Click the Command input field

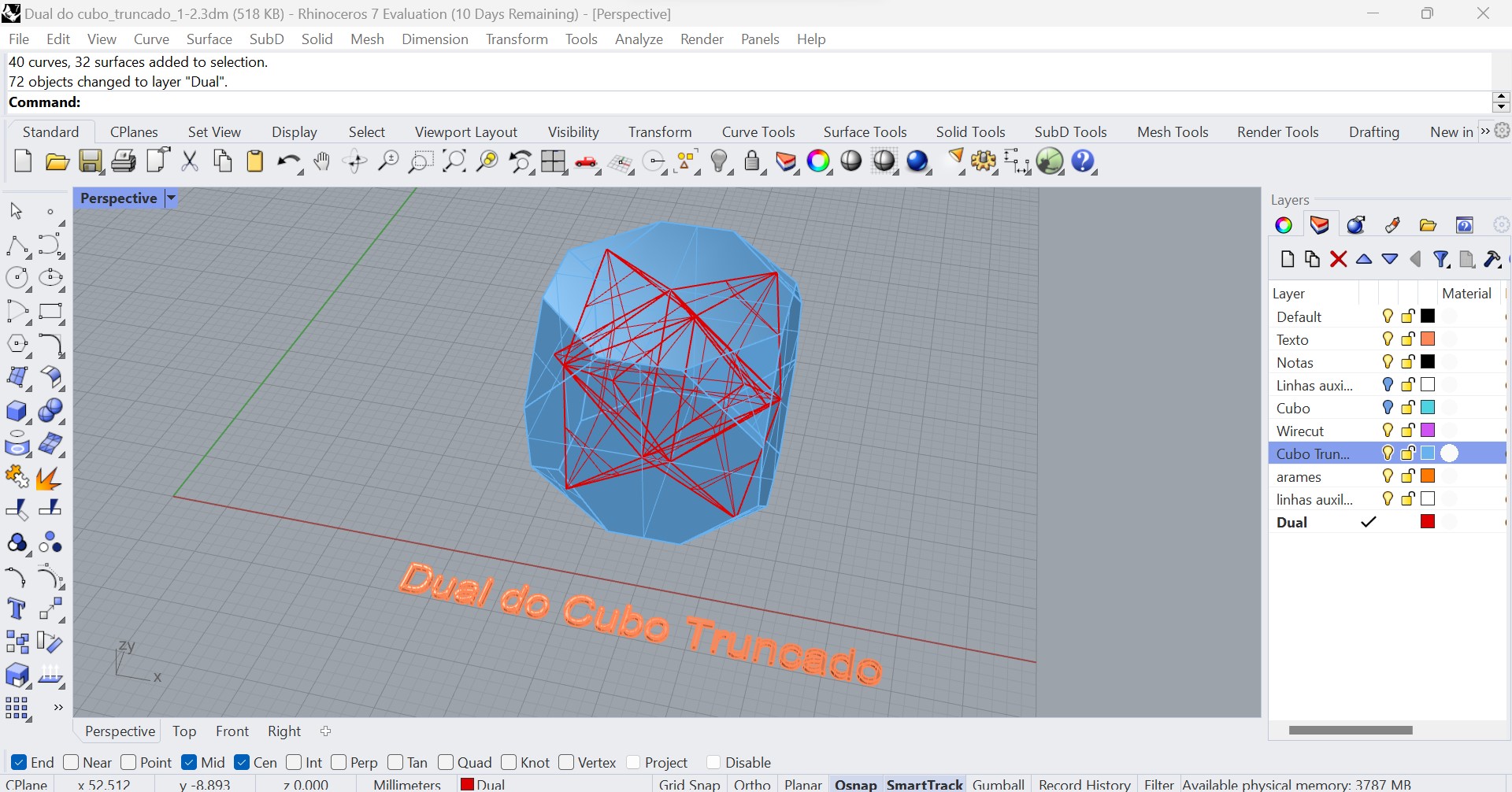tap(748, 102)
